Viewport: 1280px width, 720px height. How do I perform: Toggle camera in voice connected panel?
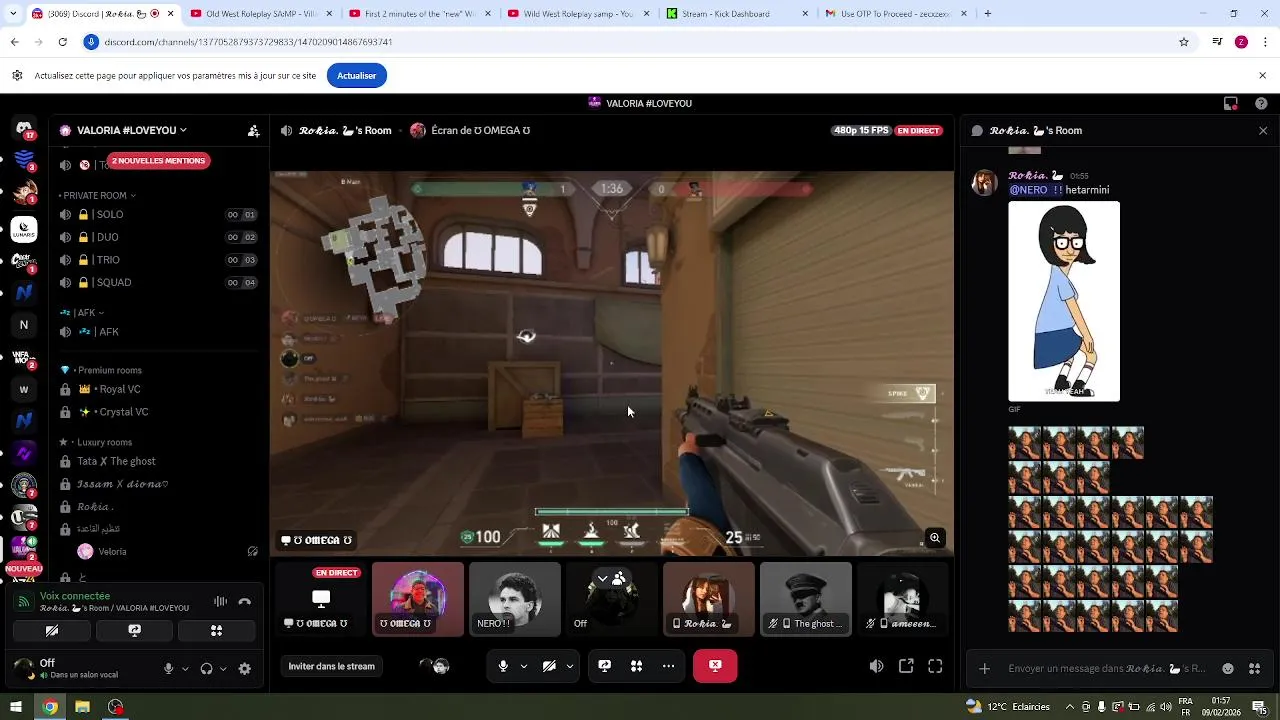coord(52,631)
